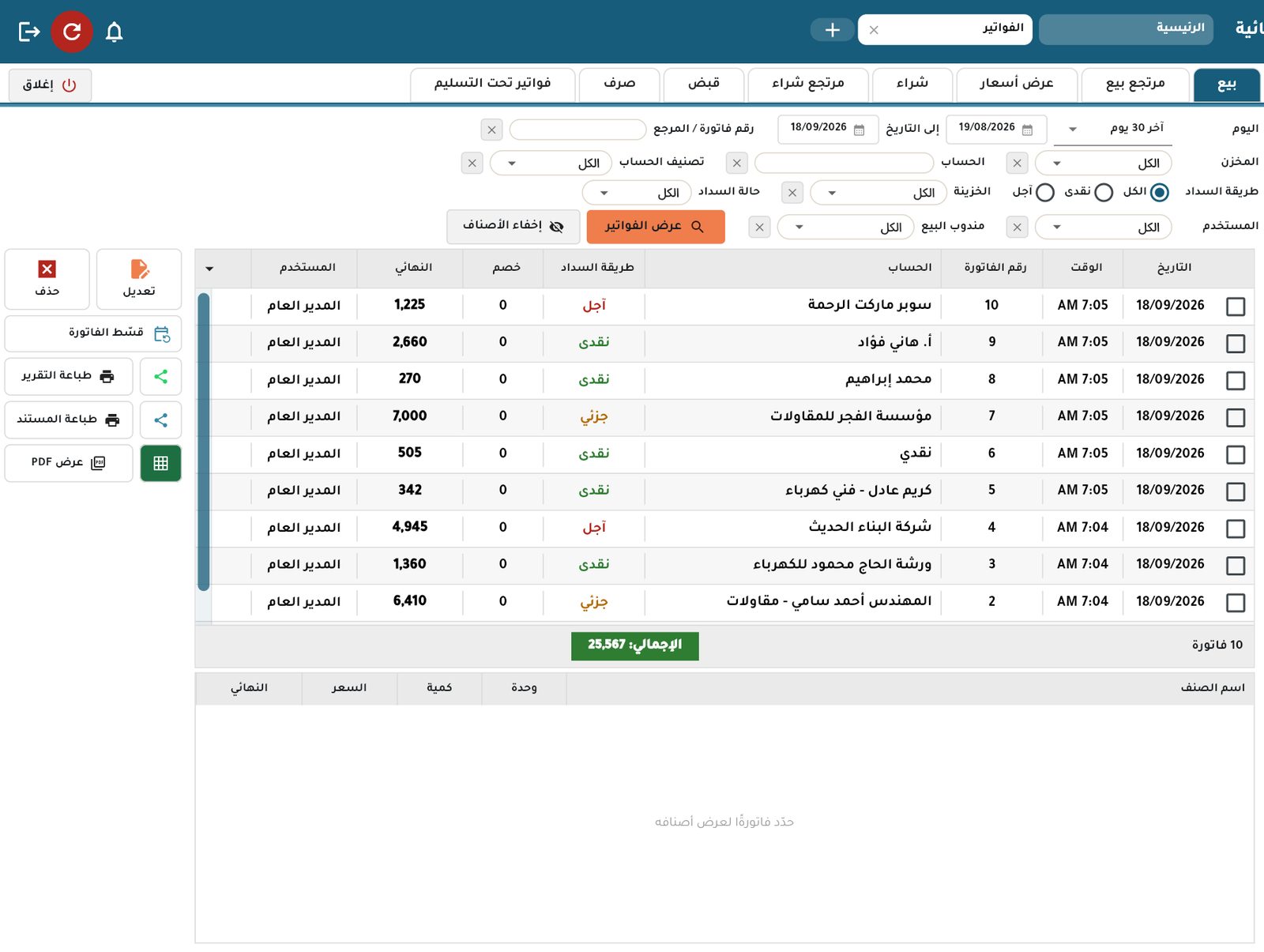Image resolution: width=1264 pixels, height=952 pixels.
Task: Click the invoice table vertical scrollbar
Action: point(204,442)
